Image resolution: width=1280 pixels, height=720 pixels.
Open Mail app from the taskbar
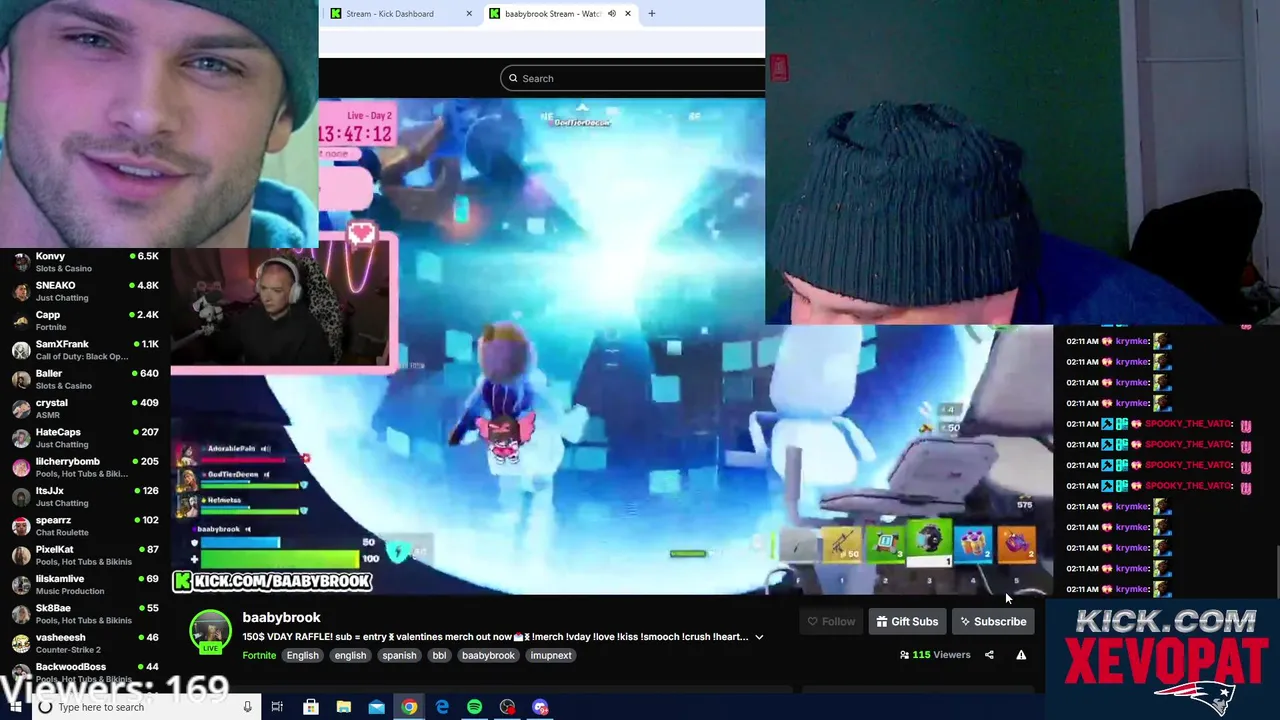(x=376, y=707)
